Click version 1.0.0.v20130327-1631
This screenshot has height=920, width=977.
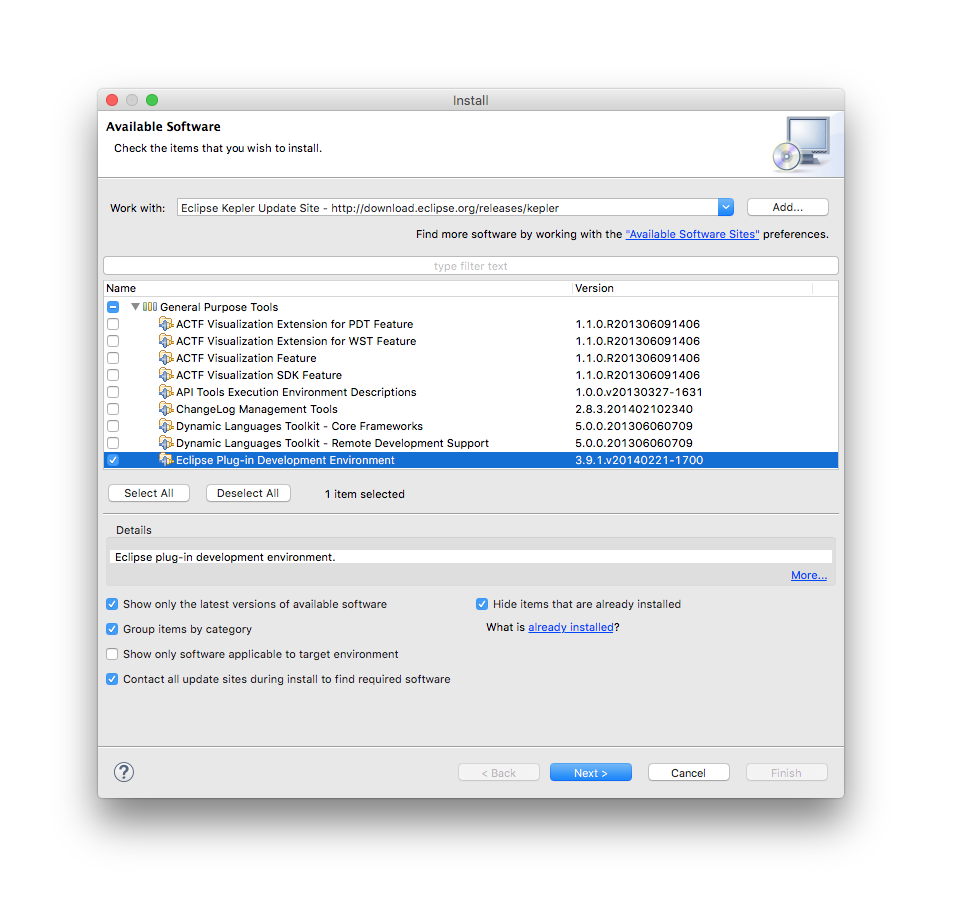(x=639, y=392)
